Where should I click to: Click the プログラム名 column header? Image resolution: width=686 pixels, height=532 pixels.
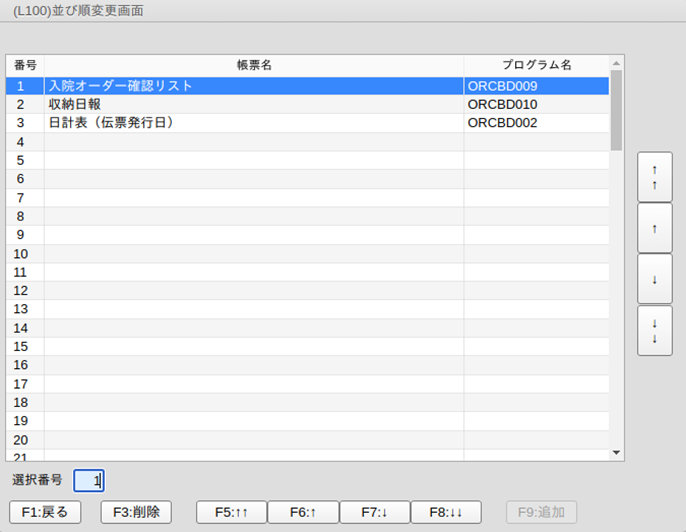[536, 65]
